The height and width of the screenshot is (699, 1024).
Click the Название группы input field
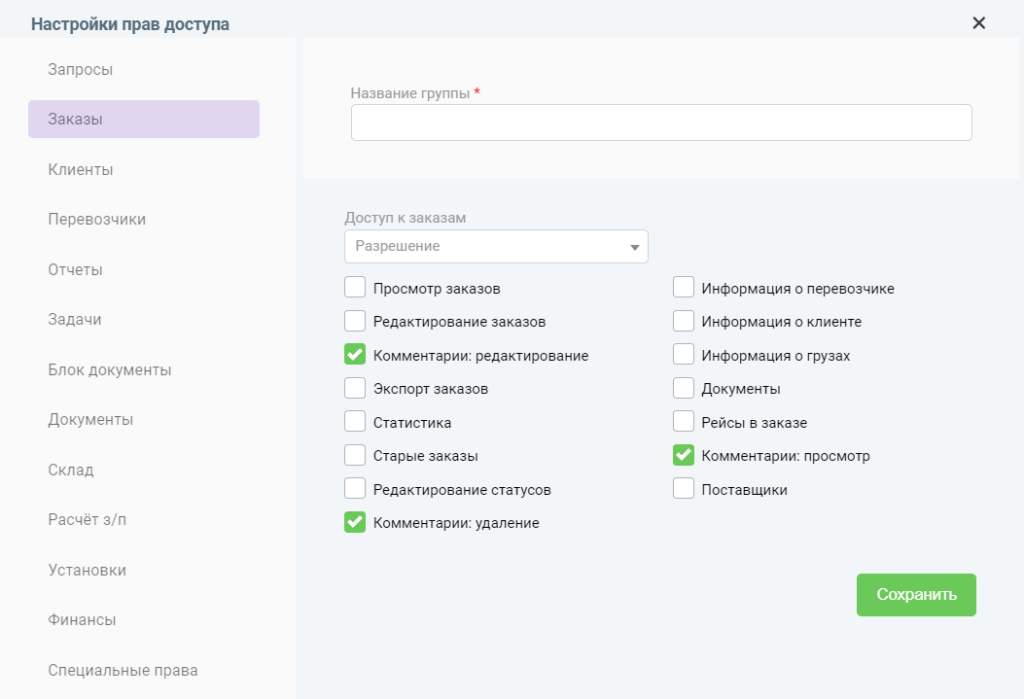661,122
